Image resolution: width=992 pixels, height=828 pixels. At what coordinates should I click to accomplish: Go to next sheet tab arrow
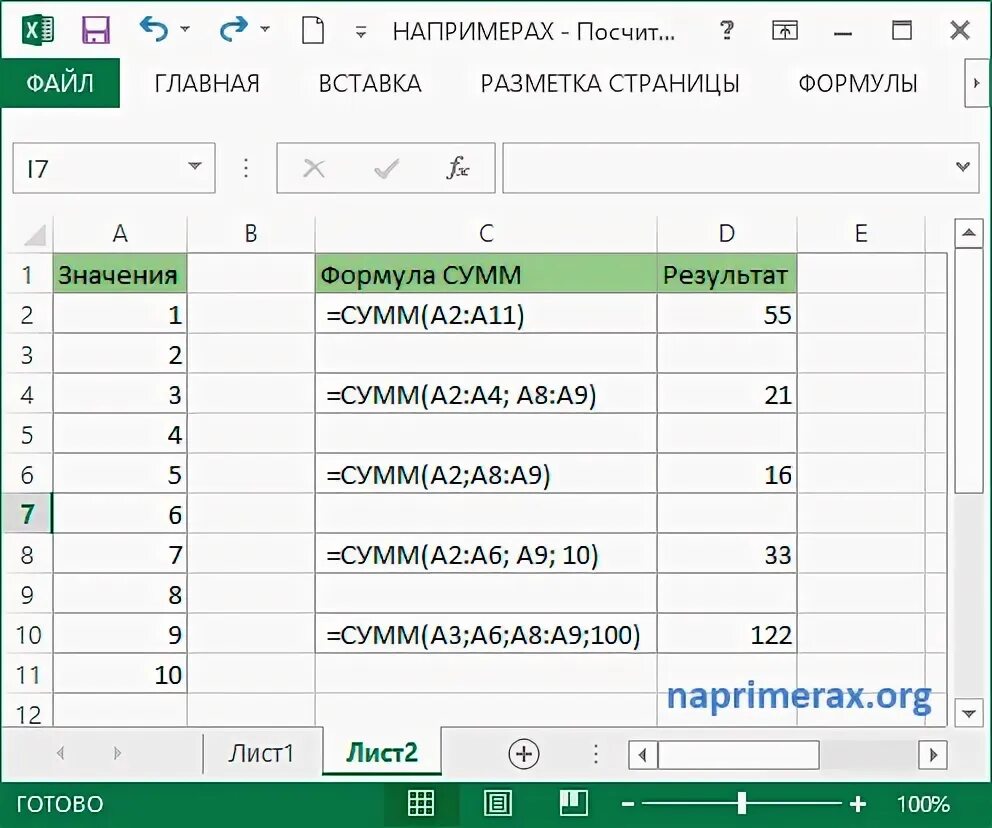pos(117,753)
